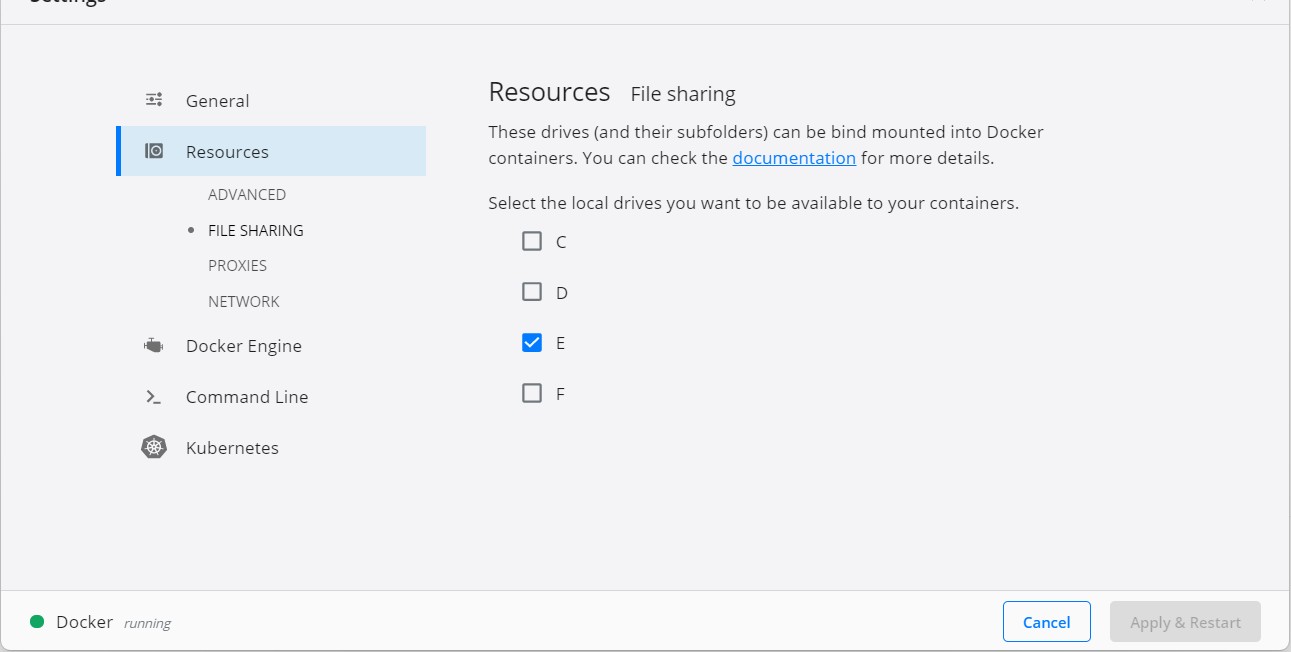Select the File Sharing subsection
Screen dimensions: 1291x652
coord(255,230)
